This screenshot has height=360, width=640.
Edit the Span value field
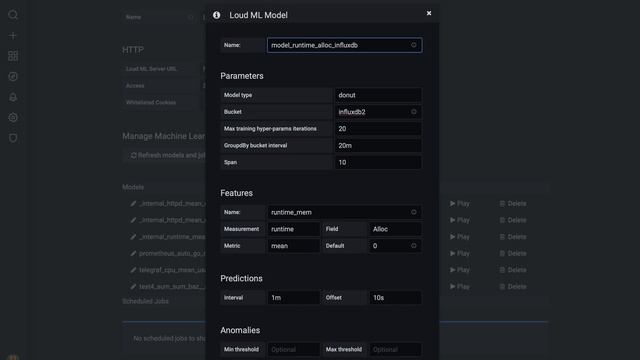(x=378, y=162)
